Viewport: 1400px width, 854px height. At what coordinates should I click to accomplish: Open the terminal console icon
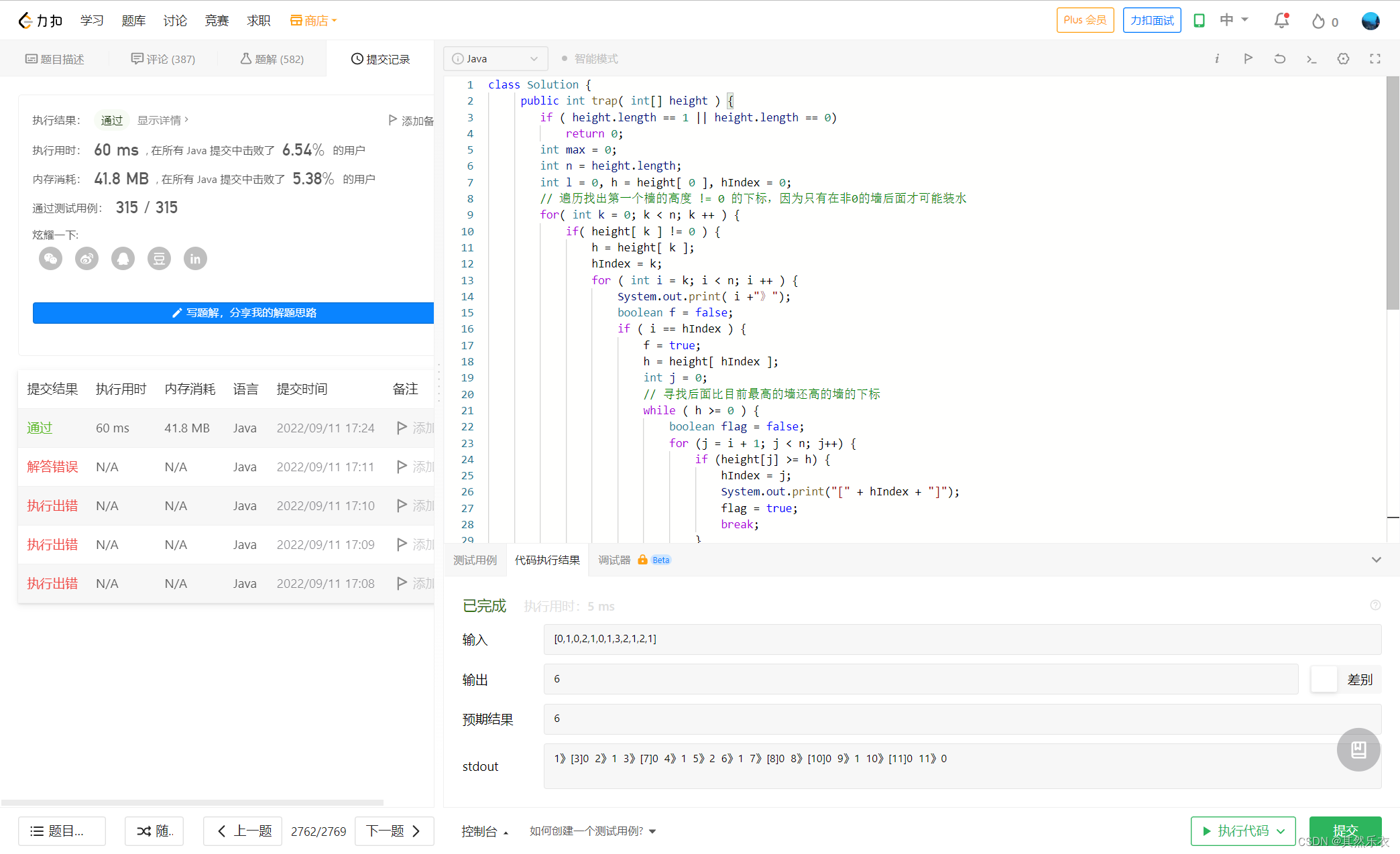click(x=1311, y=59)
